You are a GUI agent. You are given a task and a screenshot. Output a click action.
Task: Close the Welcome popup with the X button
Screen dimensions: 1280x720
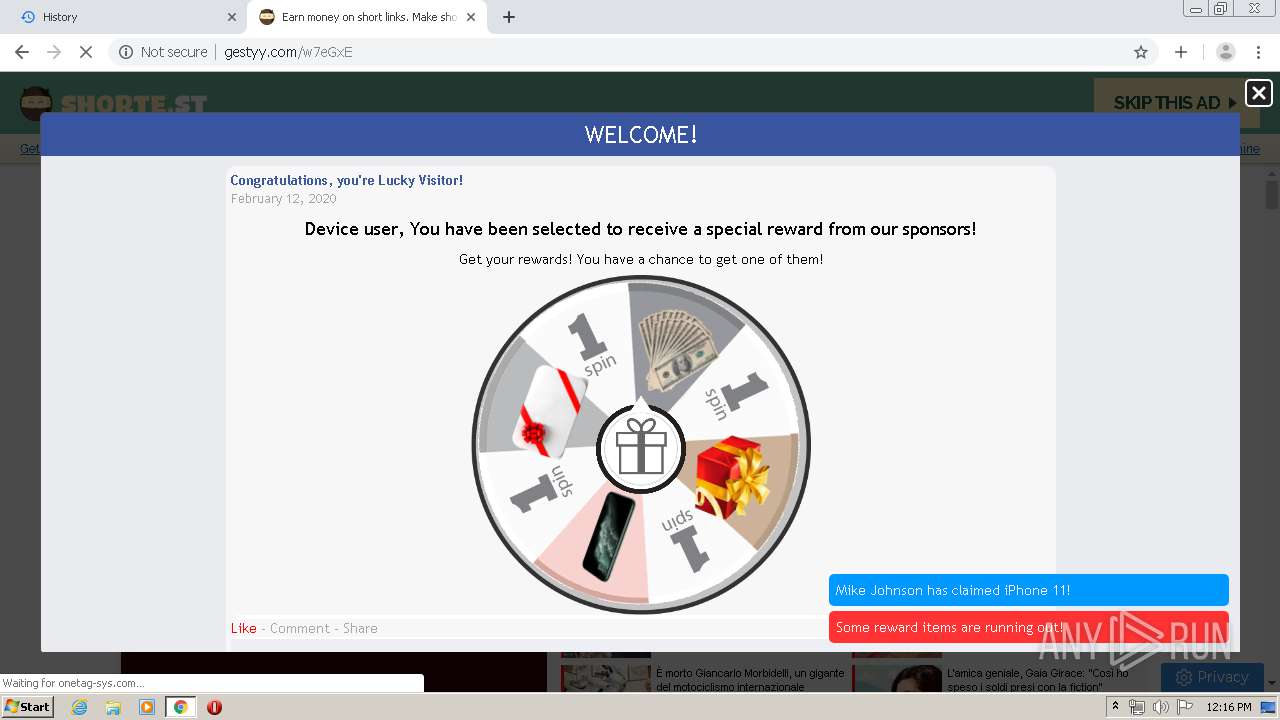coord(1258,93)
